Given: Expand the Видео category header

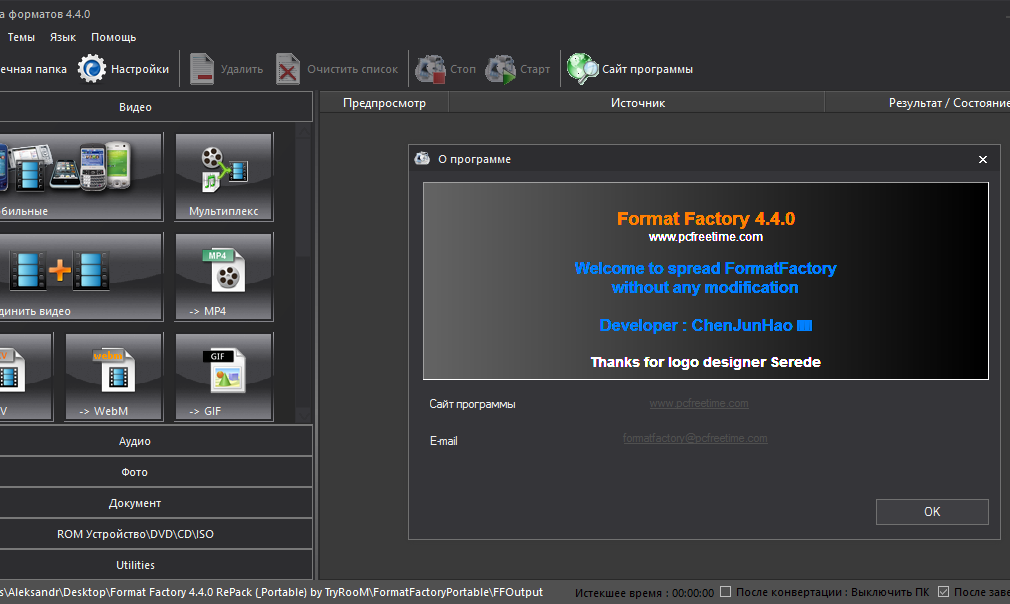Looking at the screenshot, I should (x=156, y=107).
